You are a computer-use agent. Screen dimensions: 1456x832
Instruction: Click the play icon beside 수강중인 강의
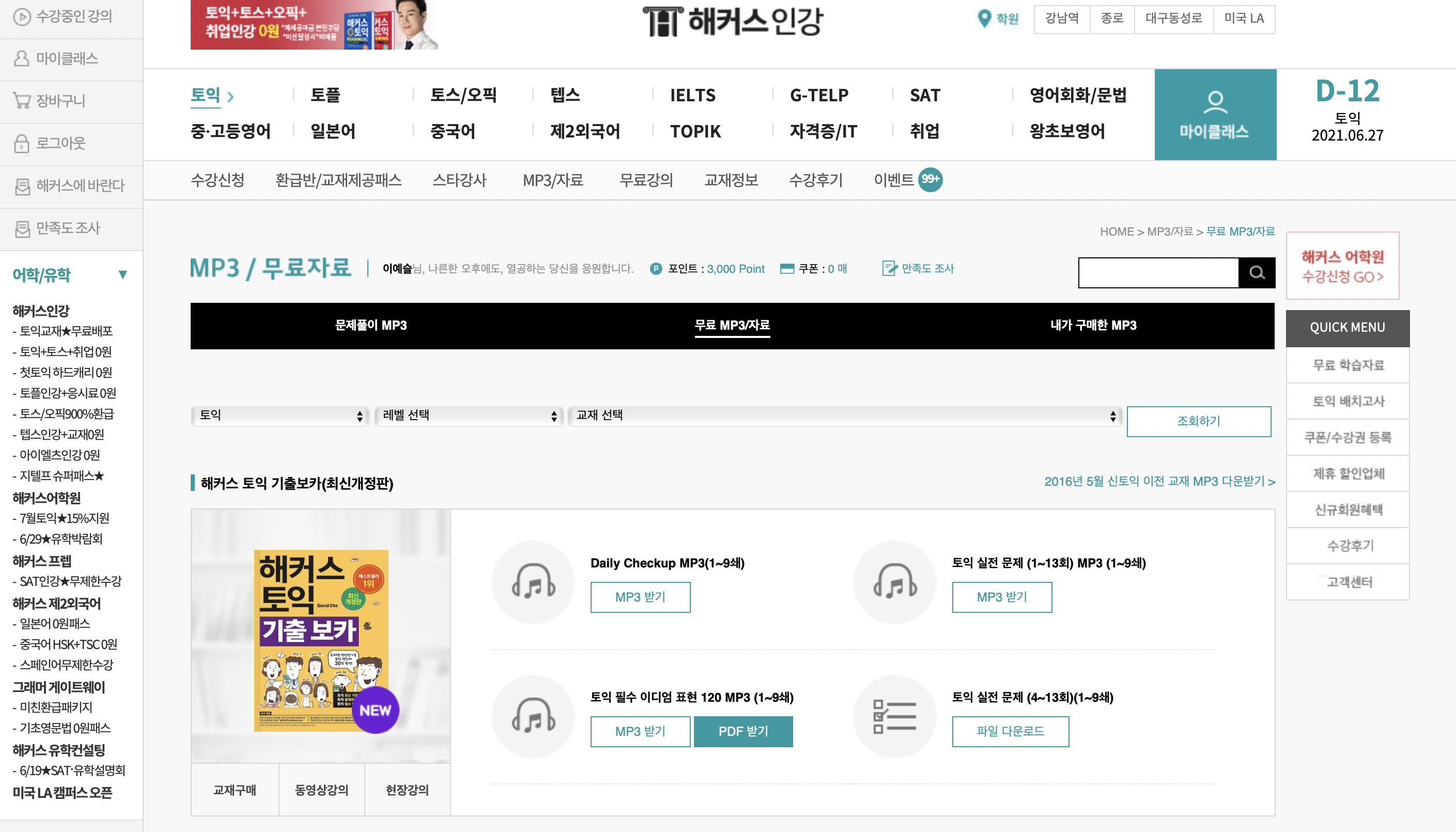pos(22,17)
